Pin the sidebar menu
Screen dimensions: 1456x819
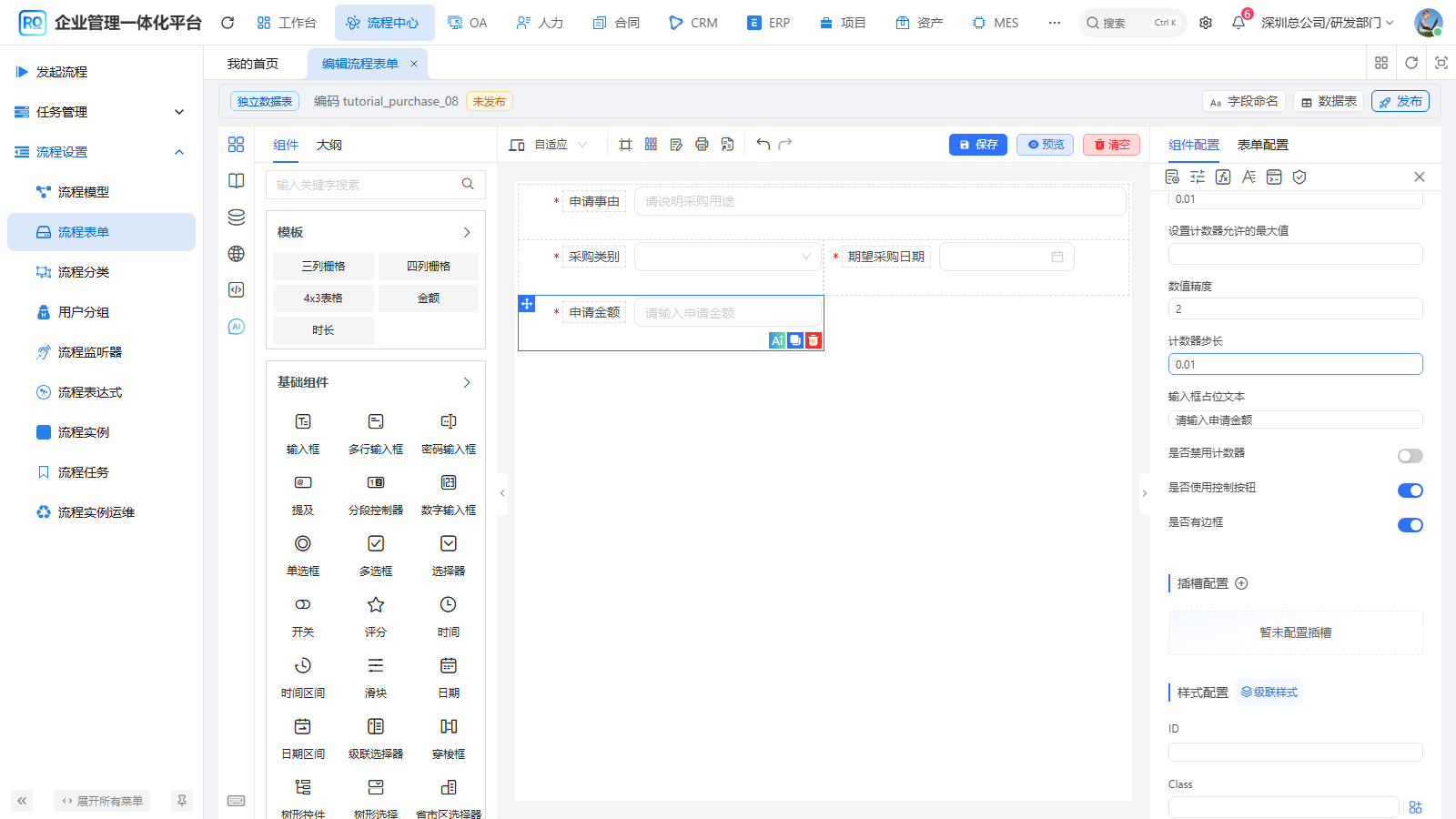[x=182, y=801]
